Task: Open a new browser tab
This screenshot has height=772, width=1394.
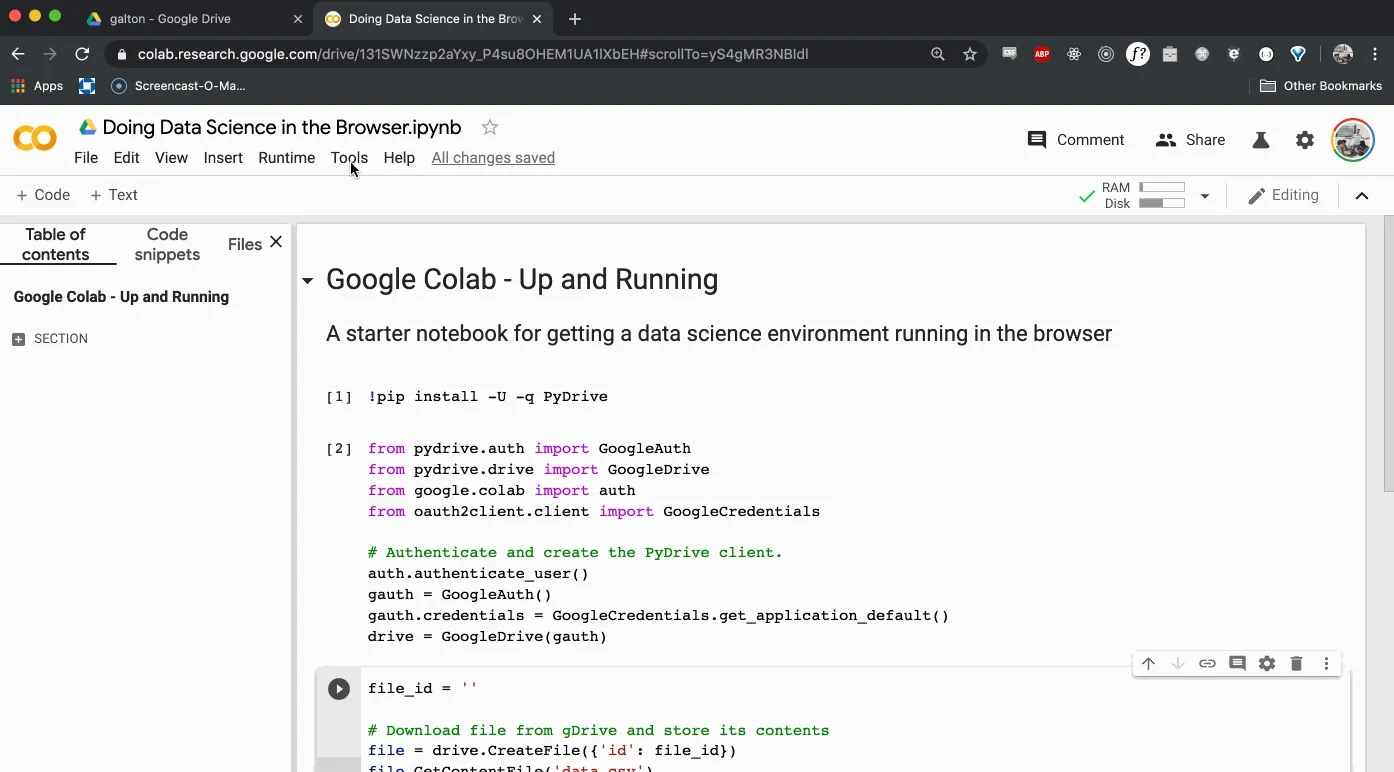Action: (574, 19)
